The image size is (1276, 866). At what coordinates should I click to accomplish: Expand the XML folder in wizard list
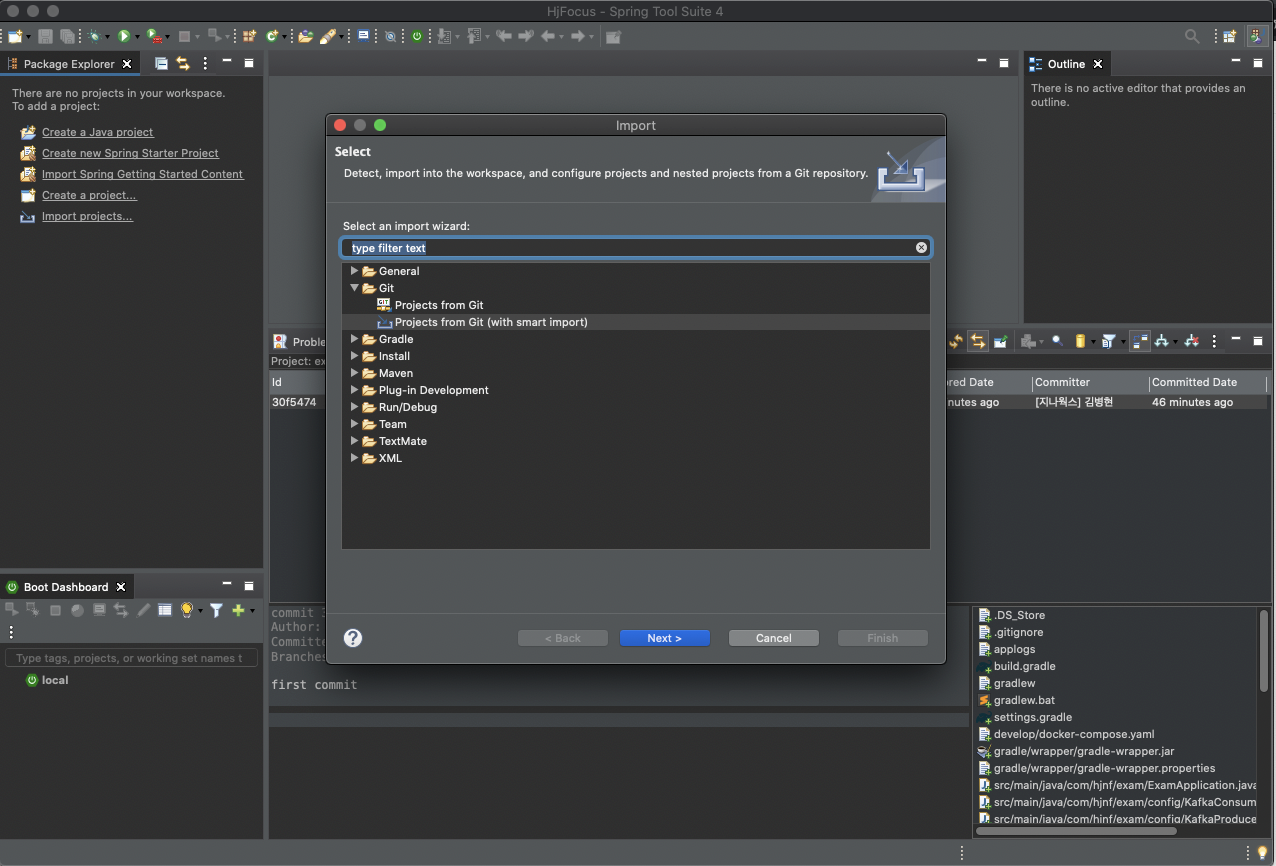(x=354, y=458)
